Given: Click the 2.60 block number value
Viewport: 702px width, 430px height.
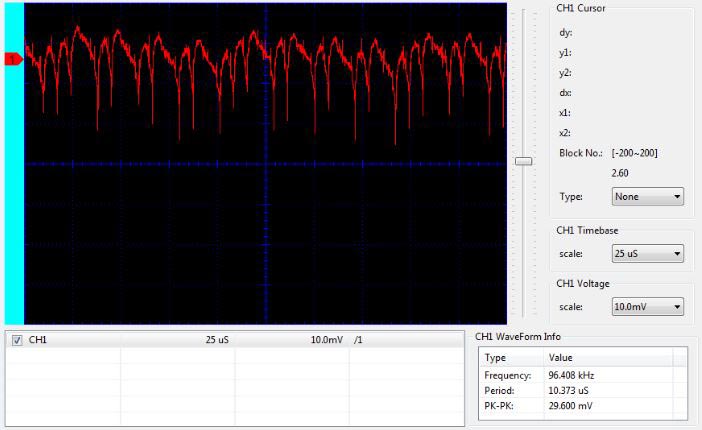Looking at the screenshot, I should tap(620, 173).
